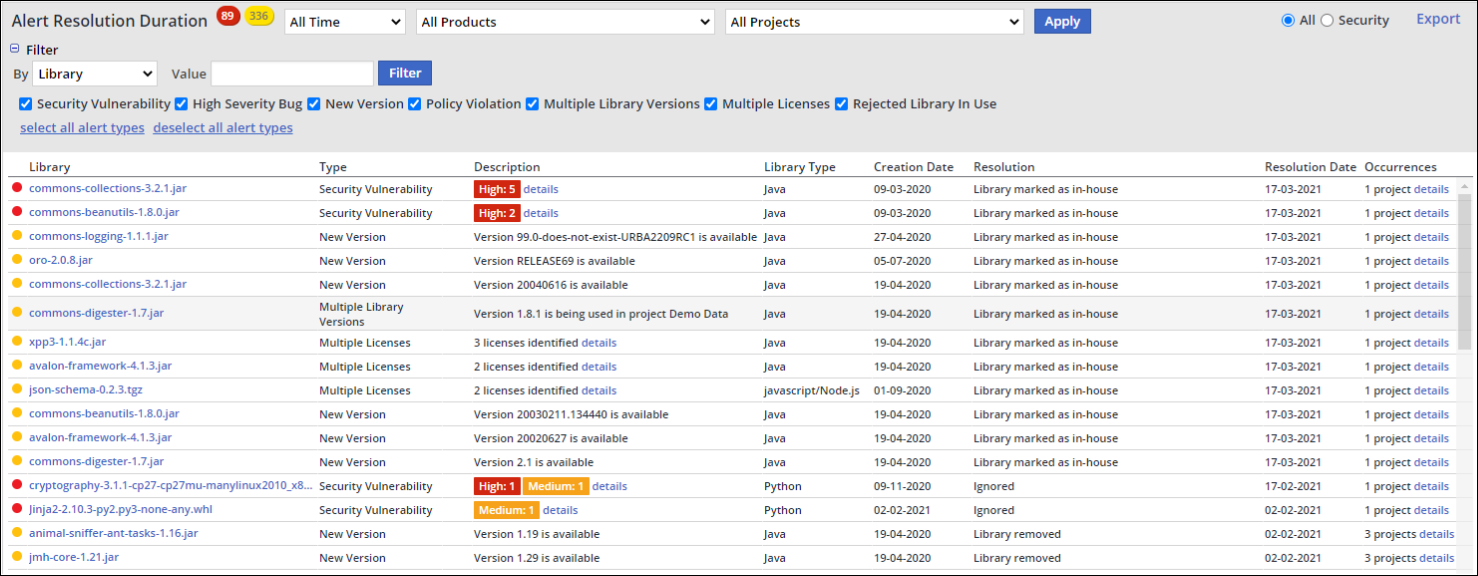Screen dimensions: 1478x576
Task: Click the High: 5 severity badge
Action: [497, 189]
